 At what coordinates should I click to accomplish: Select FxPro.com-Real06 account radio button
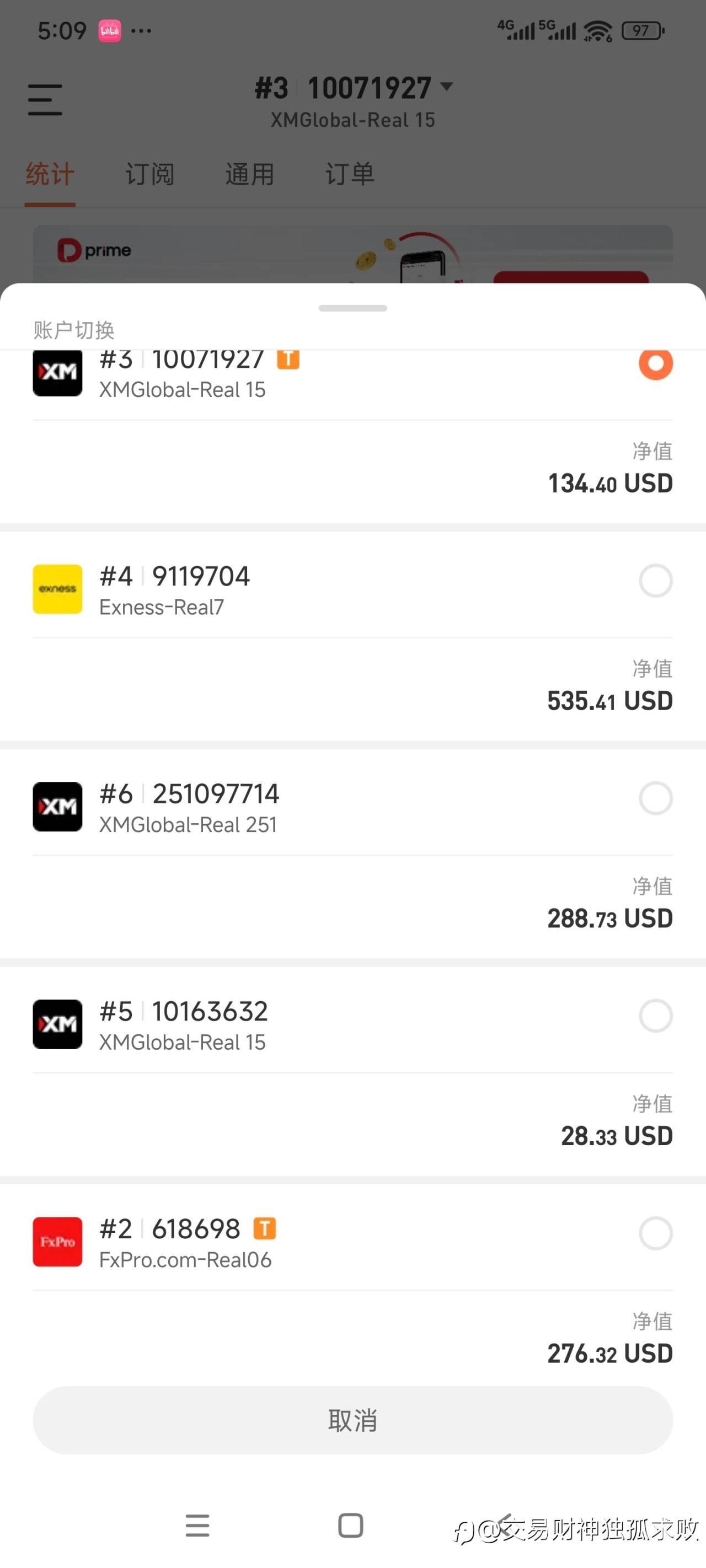pos(655,1233)
